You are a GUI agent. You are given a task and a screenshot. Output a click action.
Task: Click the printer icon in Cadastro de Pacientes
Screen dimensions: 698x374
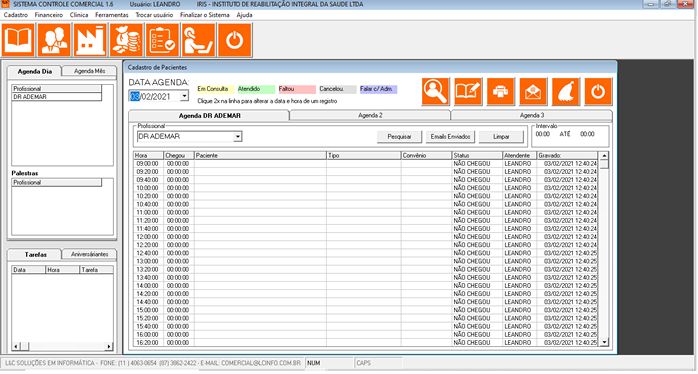501,92
